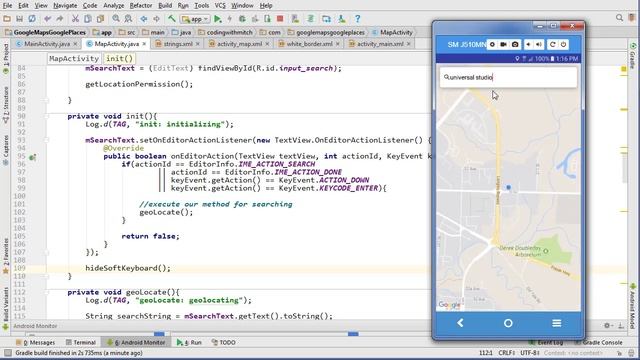This screenshot has height=360, width=640.
Task: Click the geoLocate(); call in the code
Action: click(x=166, y=212)
